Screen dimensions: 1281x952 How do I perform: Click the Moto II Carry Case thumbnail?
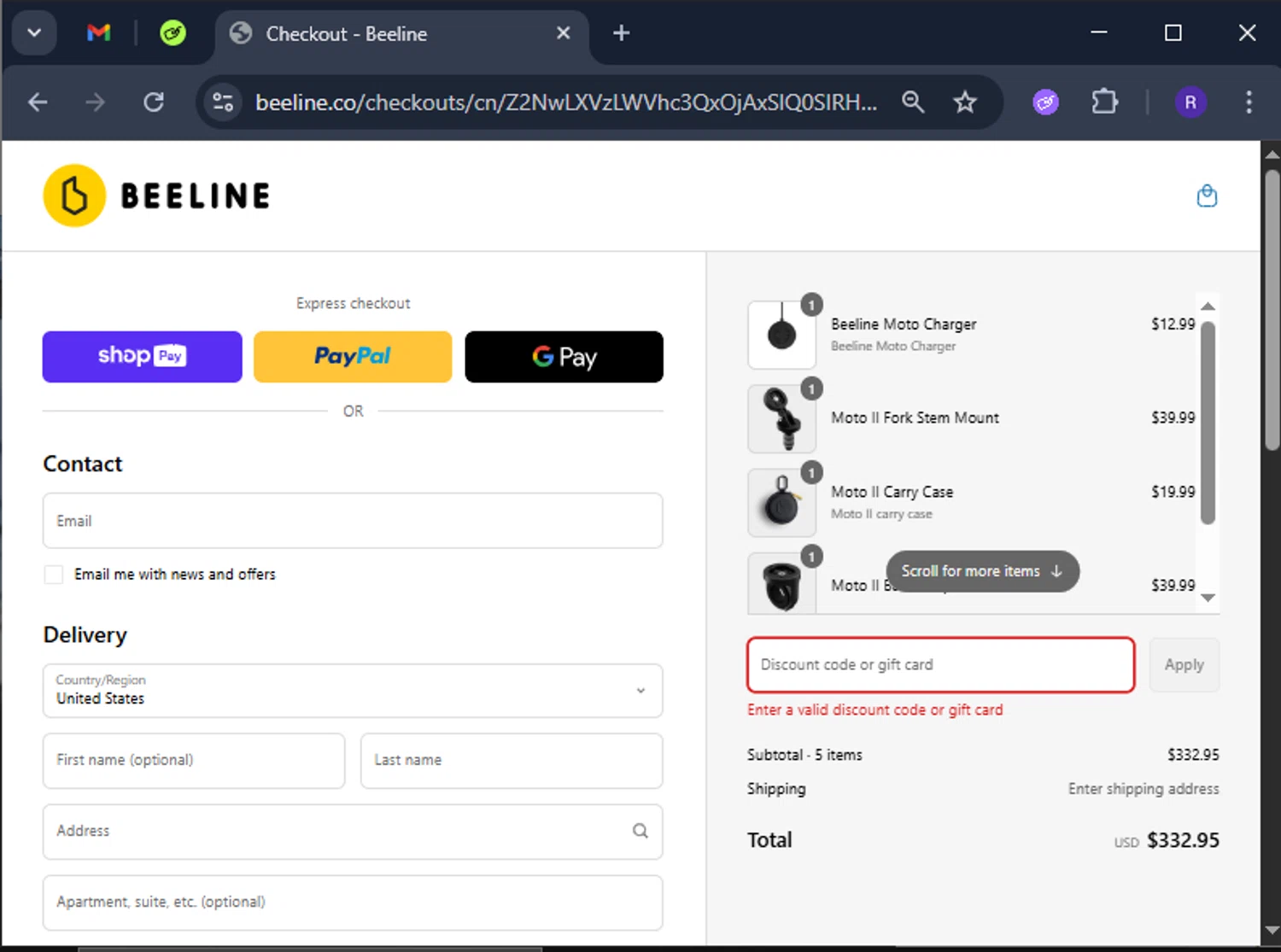tap(781, 503)
